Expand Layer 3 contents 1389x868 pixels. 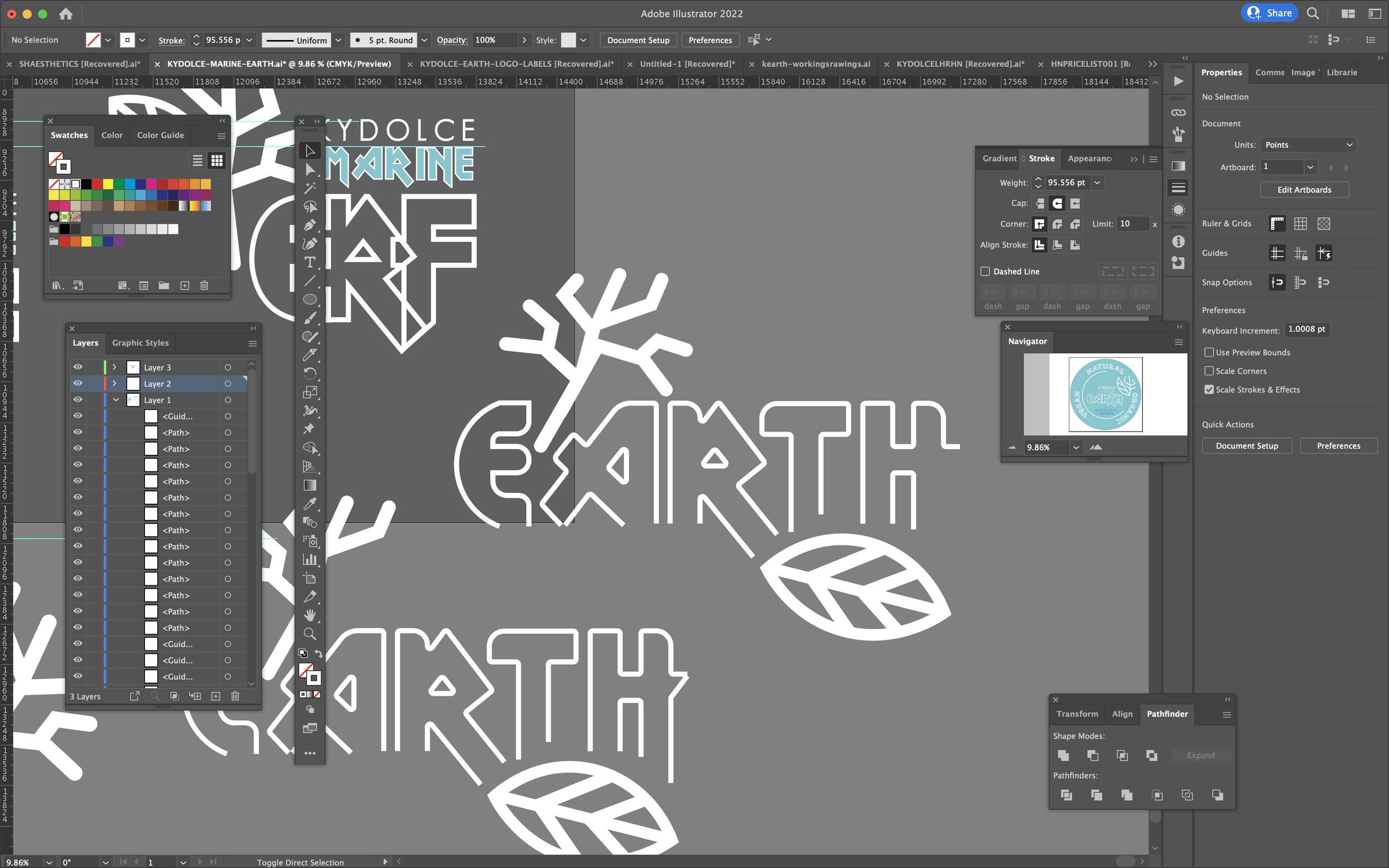(114, 367)
